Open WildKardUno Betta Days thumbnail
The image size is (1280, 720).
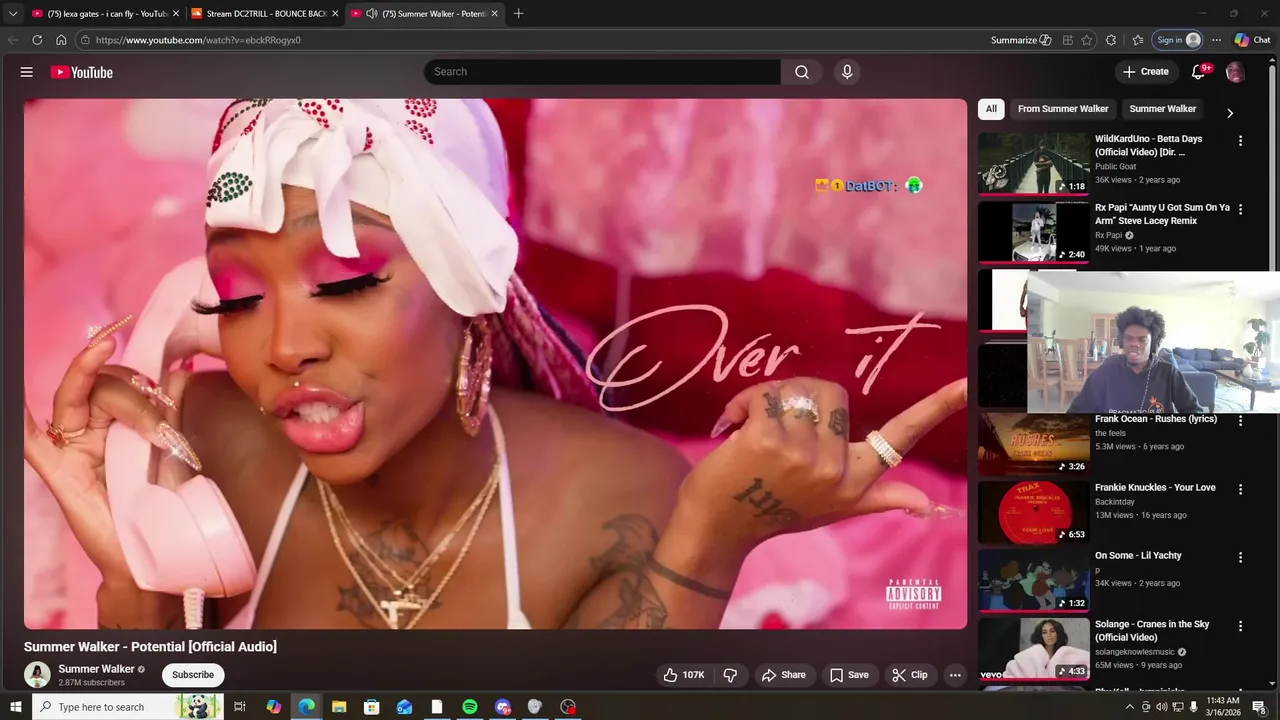tap(1033, 163)
